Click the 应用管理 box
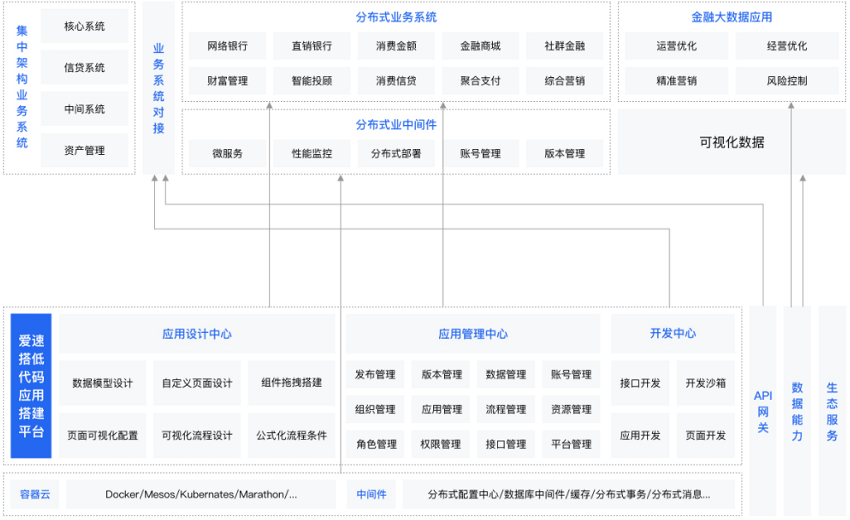The height and width of the screenshot is (520, 850). pos(442,409)
